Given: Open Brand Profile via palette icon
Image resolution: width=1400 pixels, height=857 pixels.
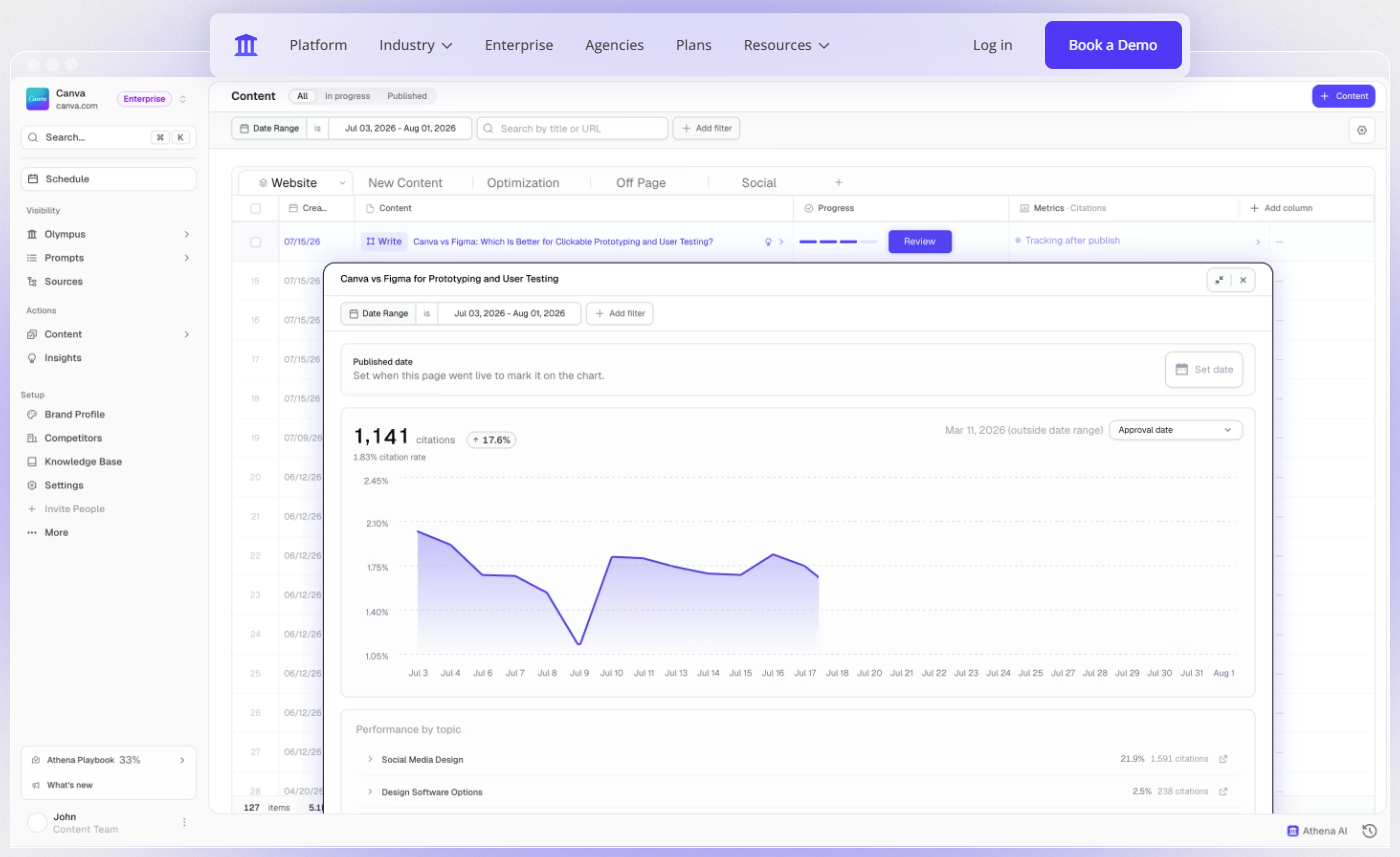Looking at the screenshot, I should [32, 414].
